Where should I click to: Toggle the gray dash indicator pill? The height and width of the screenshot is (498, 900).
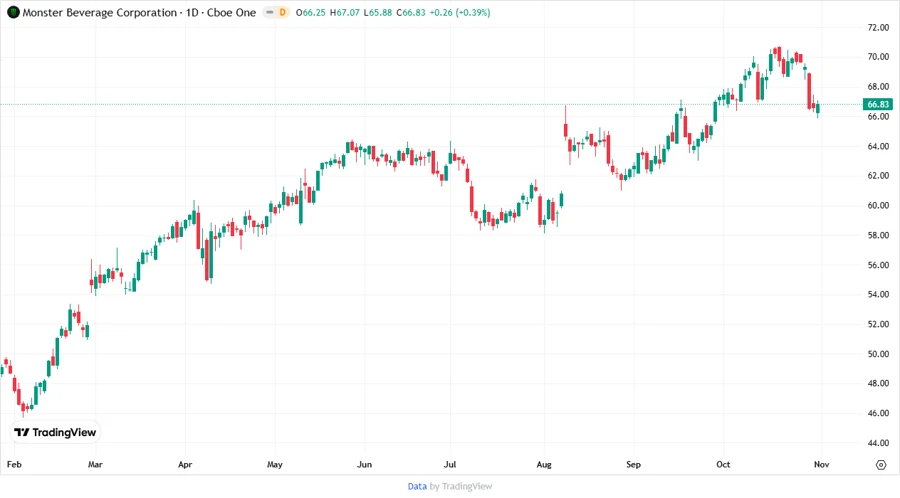269,12
